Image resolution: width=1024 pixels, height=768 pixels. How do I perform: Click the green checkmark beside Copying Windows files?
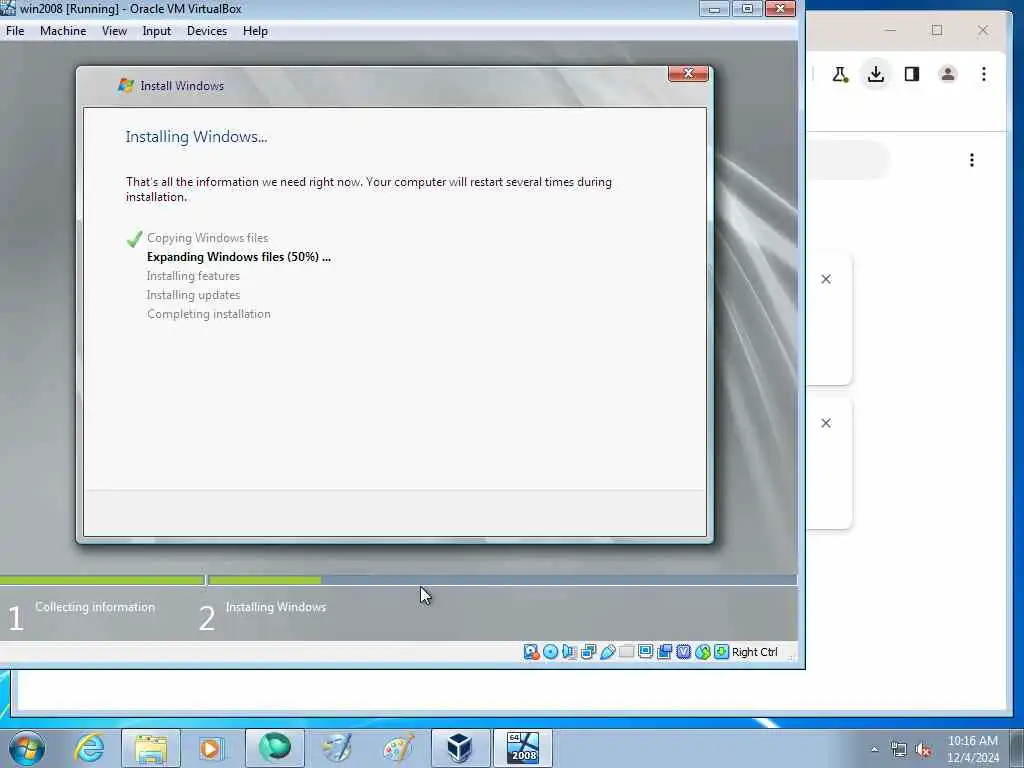135,239
